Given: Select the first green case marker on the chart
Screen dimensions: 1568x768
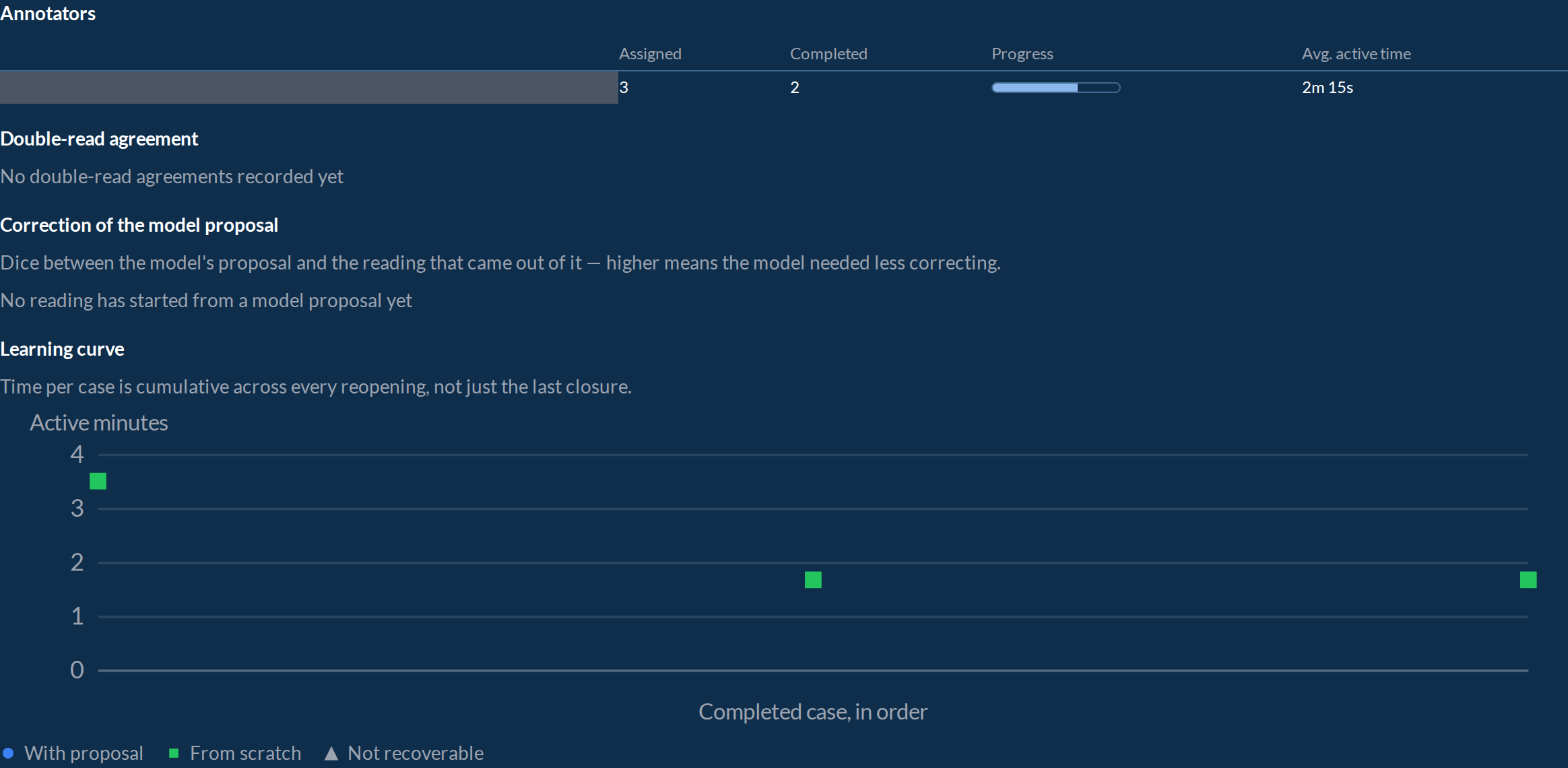Looking at the screenshot, I should tap(98, 481).
